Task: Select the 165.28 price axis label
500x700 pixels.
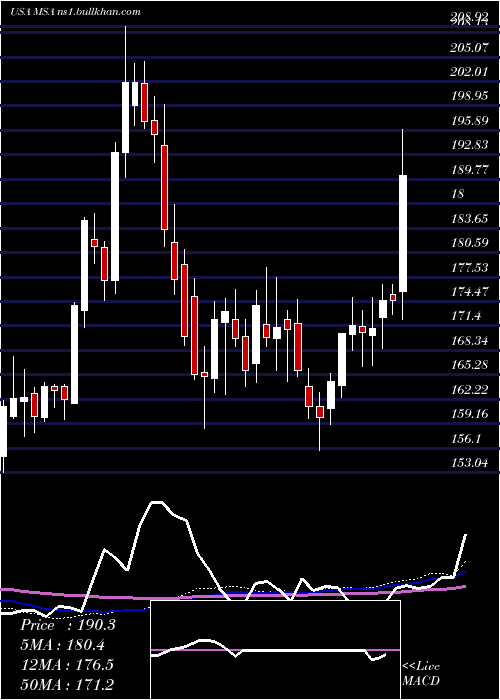Action: pos(469,365)
